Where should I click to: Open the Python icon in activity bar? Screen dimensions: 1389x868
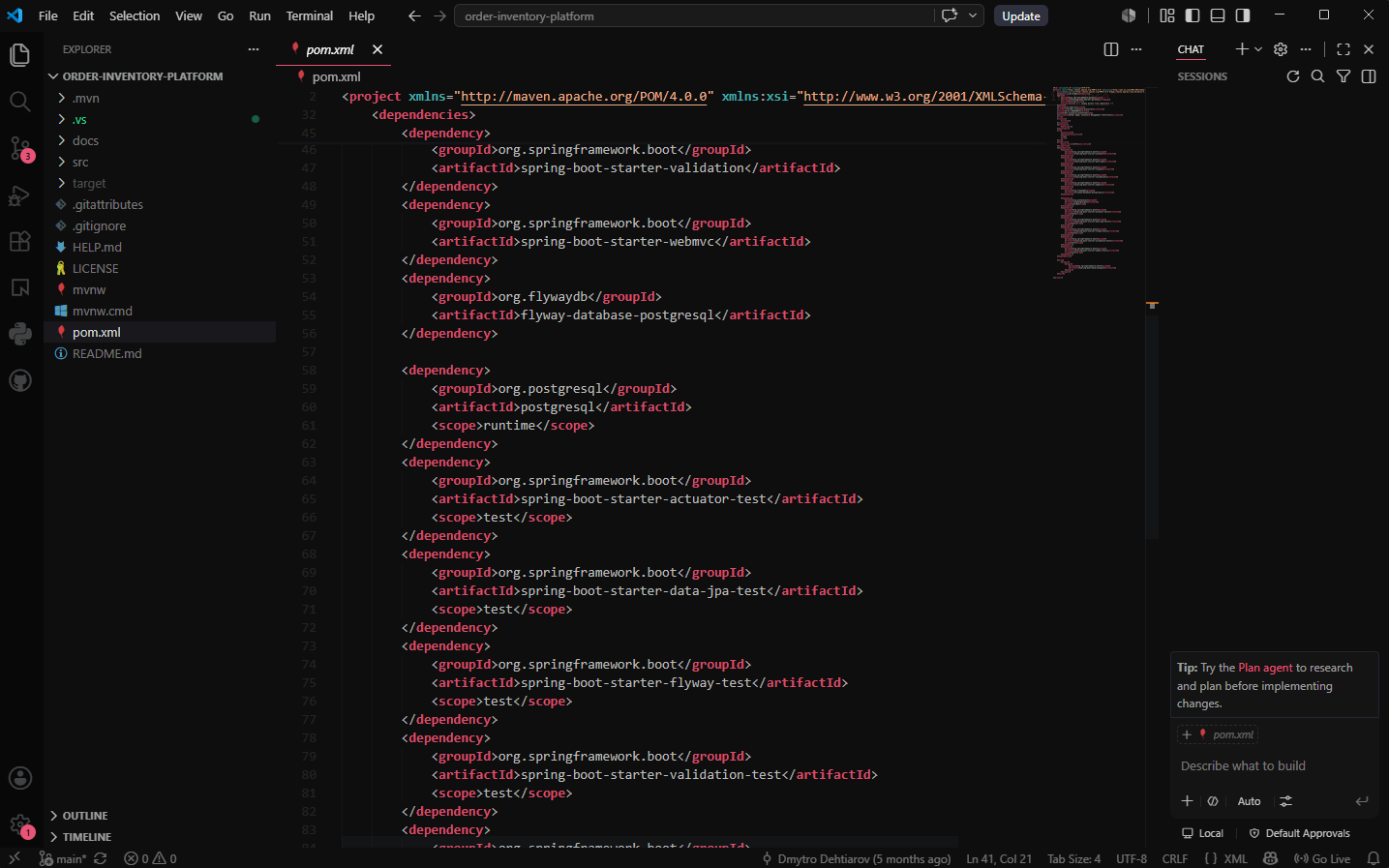pyautogui.click(x=19, y=334)
